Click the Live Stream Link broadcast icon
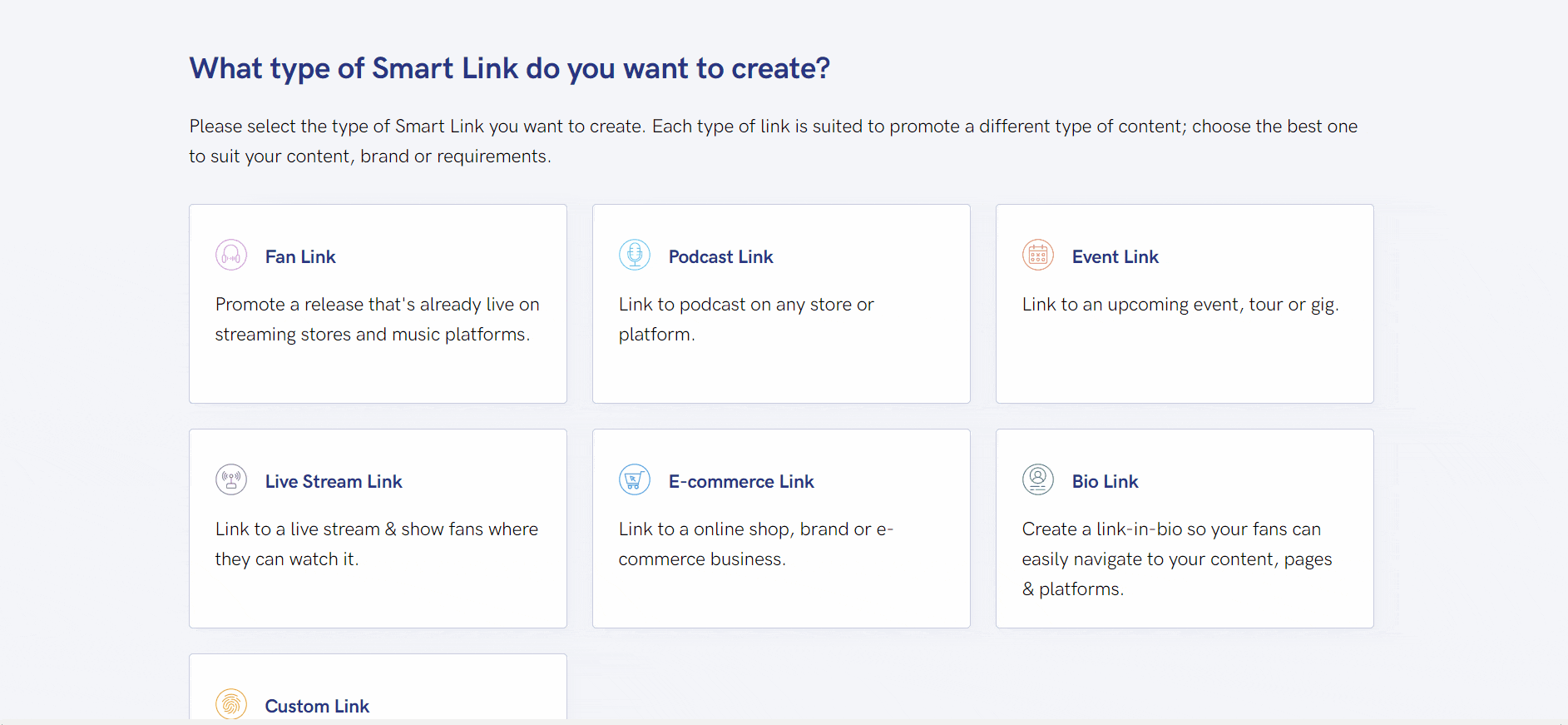Screen dimensions: 1568x725 pos(231,479)
